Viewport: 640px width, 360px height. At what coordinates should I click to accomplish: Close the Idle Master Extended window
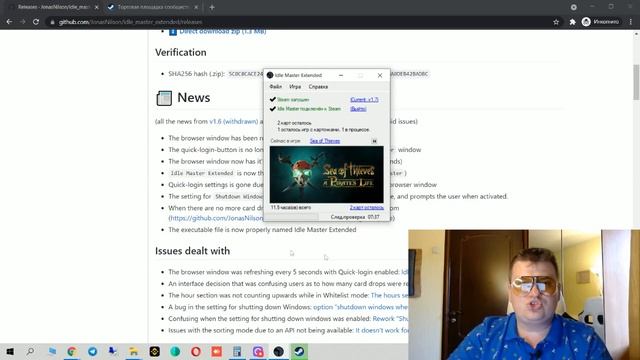[x=380, y=75]
